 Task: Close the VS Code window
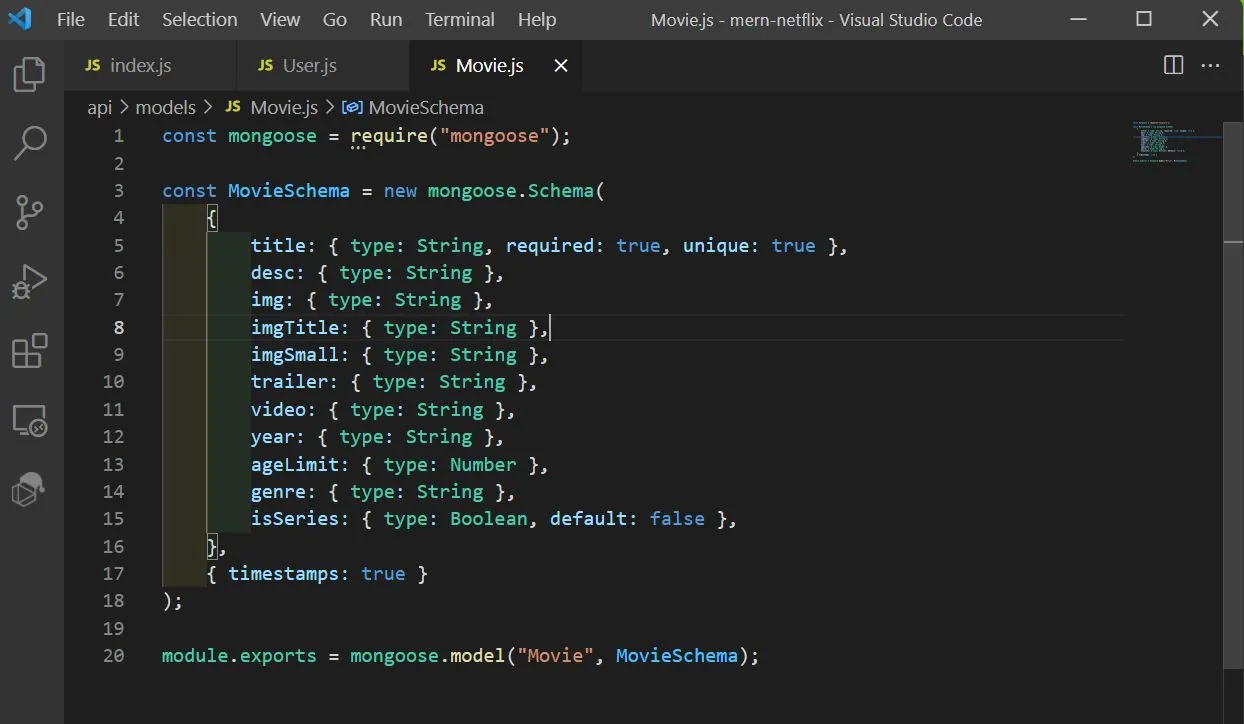pos(1212,19)
